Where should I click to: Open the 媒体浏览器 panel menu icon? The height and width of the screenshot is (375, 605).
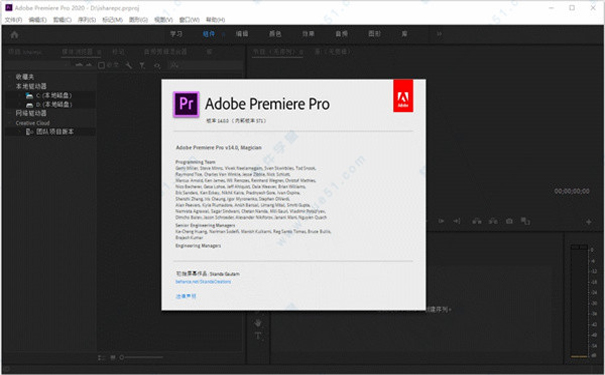[99, 52]
